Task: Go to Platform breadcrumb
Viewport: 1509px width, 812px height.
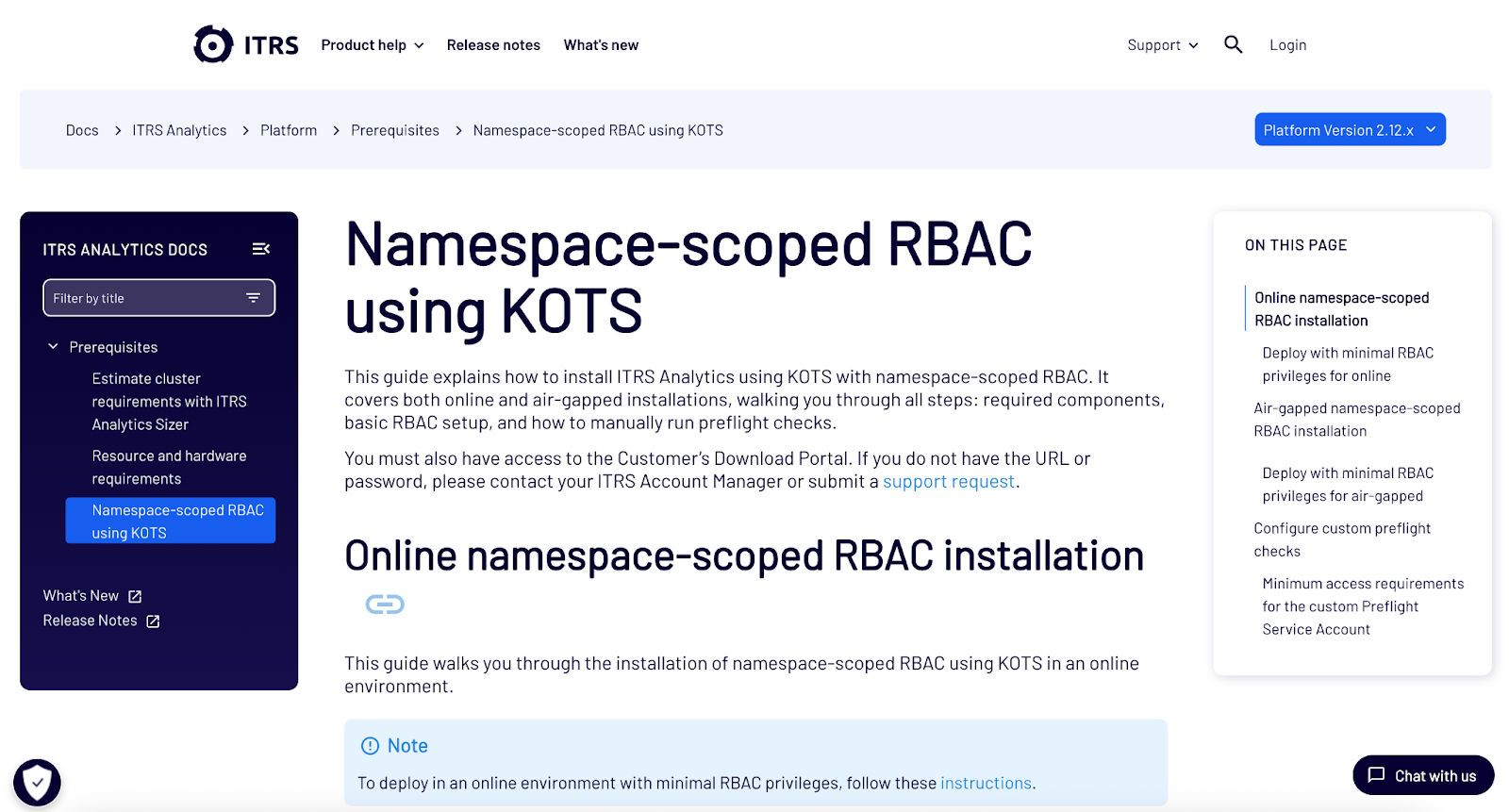Action: pos(289,130)
